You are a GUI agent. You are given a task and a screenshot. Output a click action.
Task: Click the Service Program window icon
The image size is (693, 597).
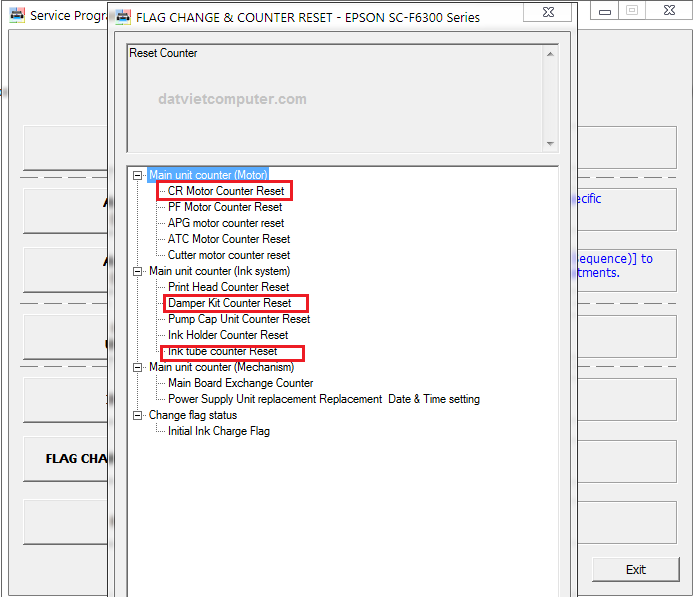click(x=14, y=16)
